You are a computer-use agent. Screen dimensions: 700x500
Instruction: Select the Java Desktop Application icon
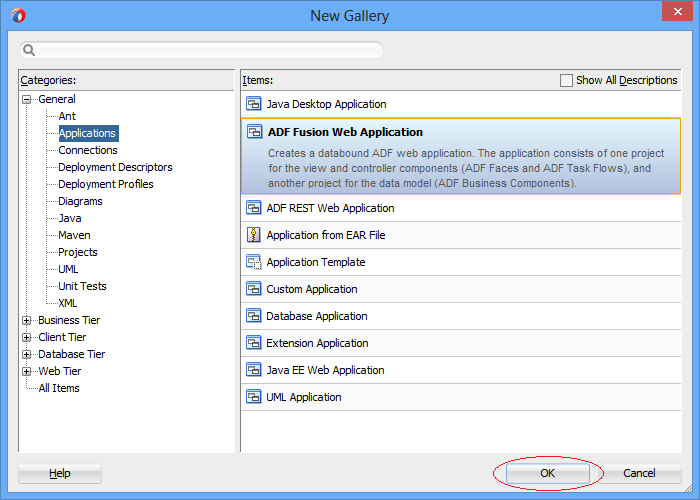254,104
